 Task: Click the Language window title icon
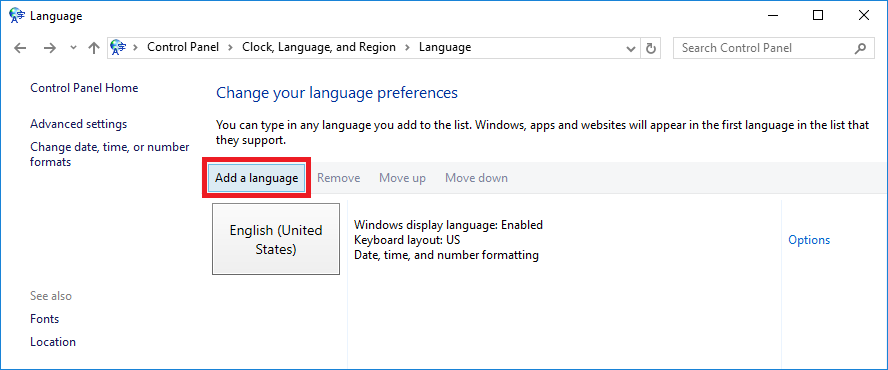(x=17, y=15)
